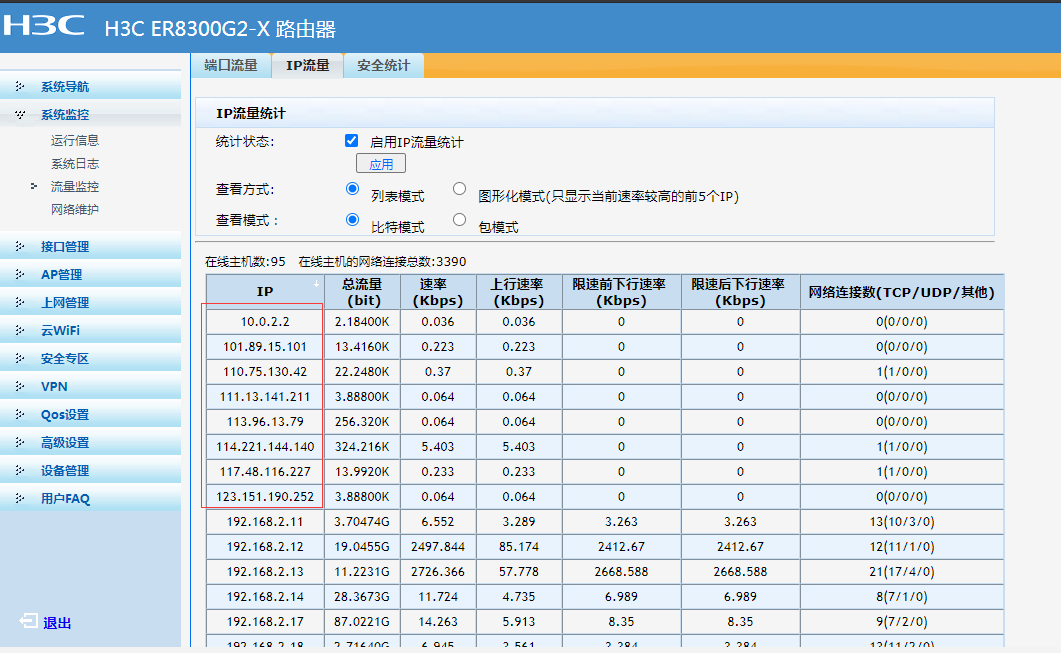This screenshot has height=653, width=1061.
Task: Click the 应用 button
Action: [381, 164]
